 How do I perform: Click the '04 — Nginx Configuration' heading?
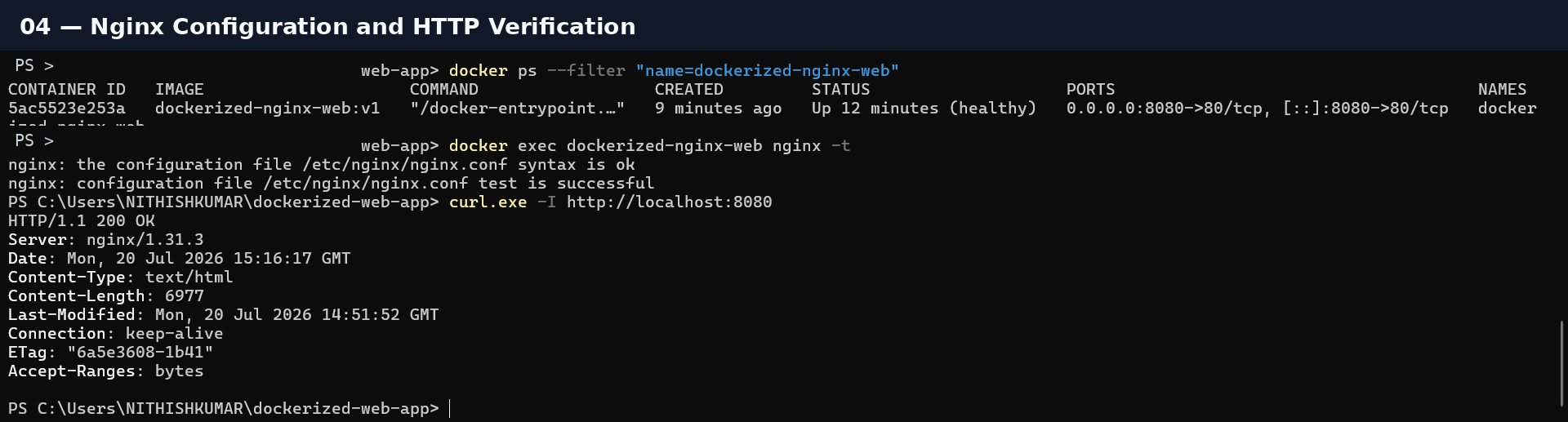point(327,26)
